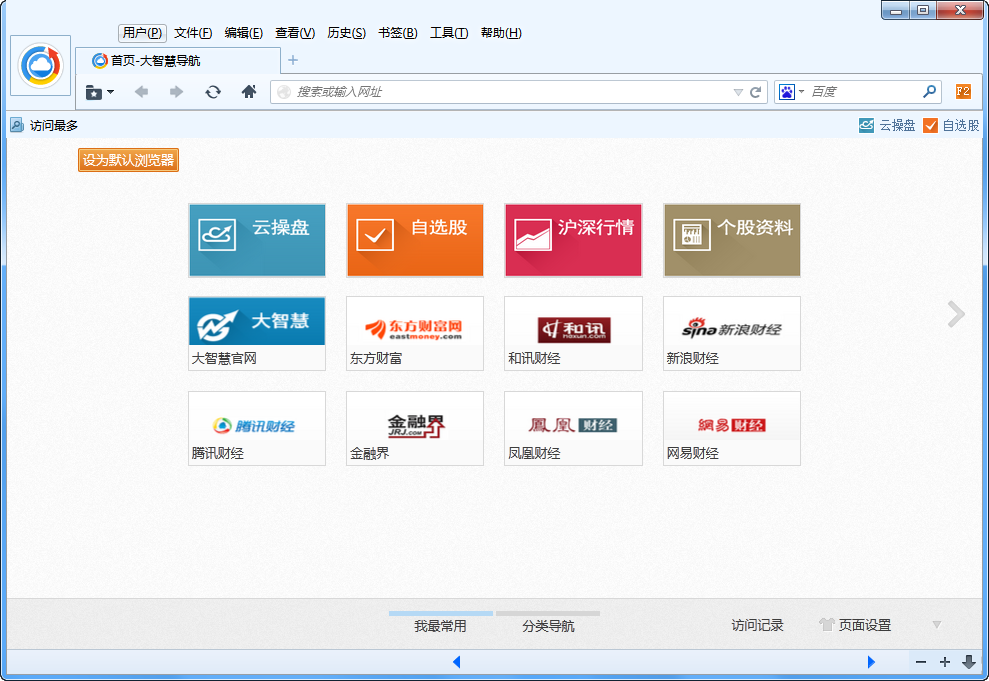Screen dimensions: 989x681
Task: Expand the bookmarks folder dropdown arrow
Action: (111, 92)
